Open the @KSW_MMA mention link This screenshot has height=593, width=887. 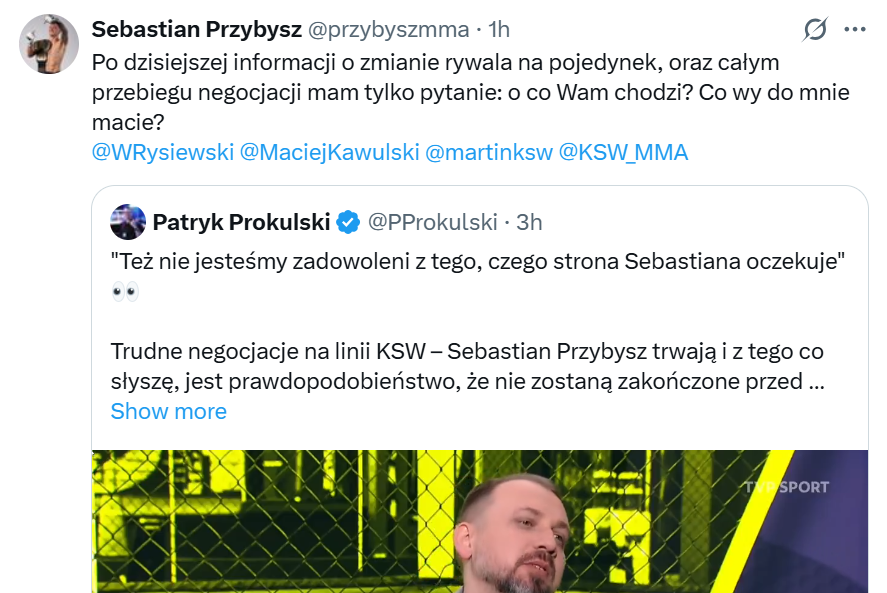(x=623, y=152)
